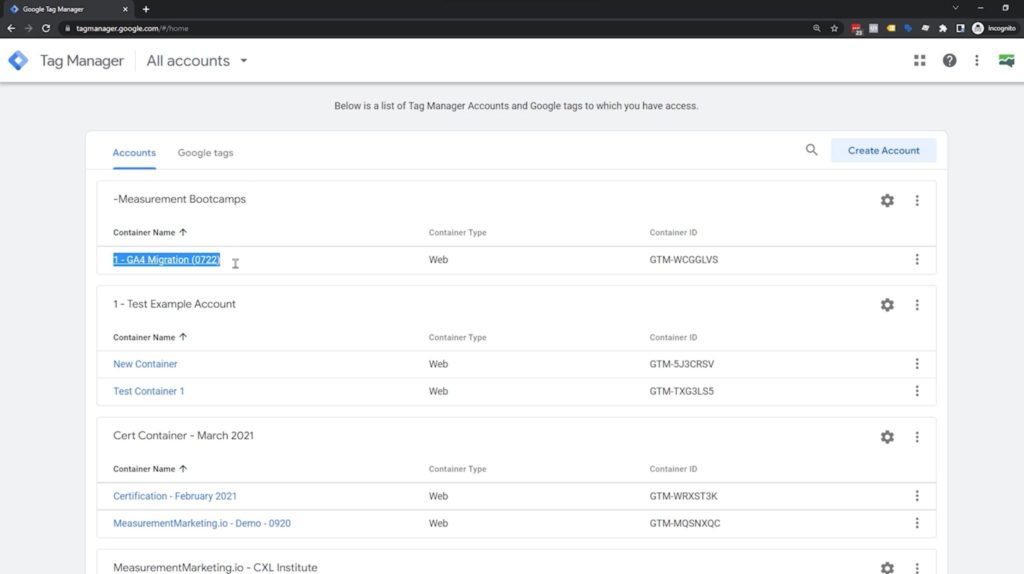Screen dimensions: 1024x574
Task: Open settings gear for -Measurement Bootcamps account
Action: point(887,200)
